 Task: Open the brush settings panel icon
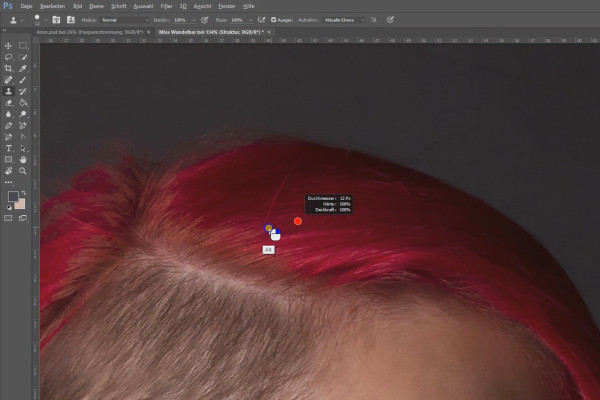coord(56,20)
